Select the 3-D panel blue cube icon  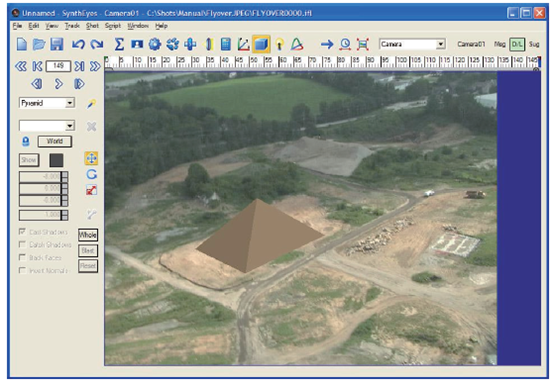tap(261, 45)
